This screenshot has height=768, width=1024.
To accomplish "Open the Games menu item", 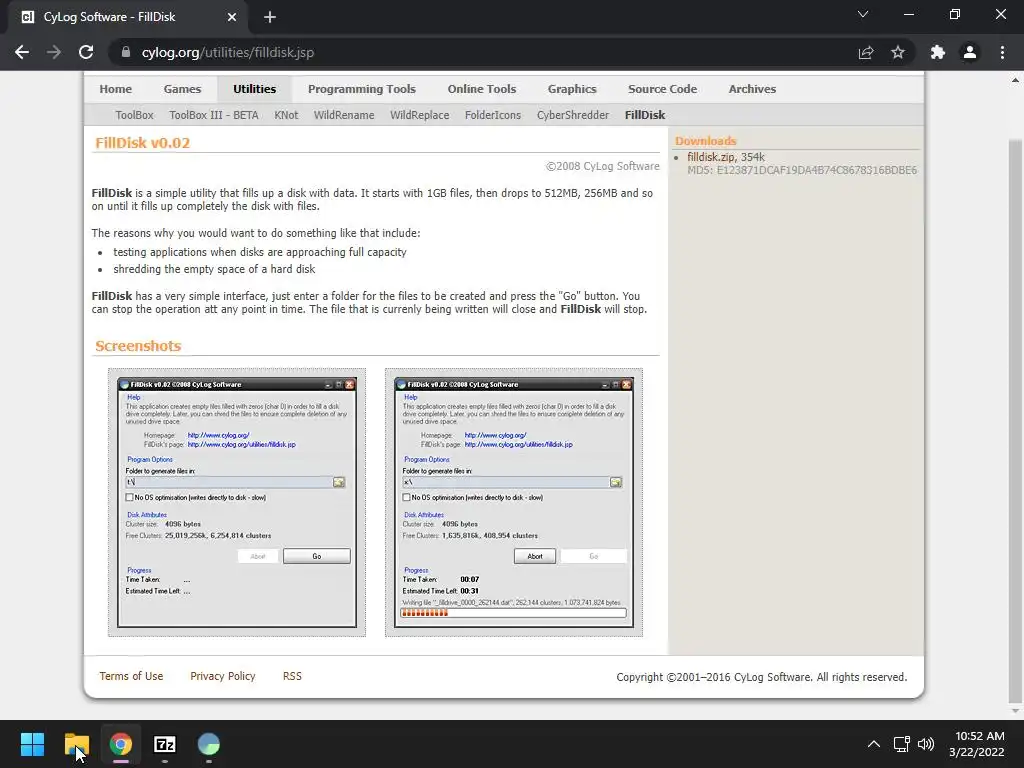I will [182, 89].
